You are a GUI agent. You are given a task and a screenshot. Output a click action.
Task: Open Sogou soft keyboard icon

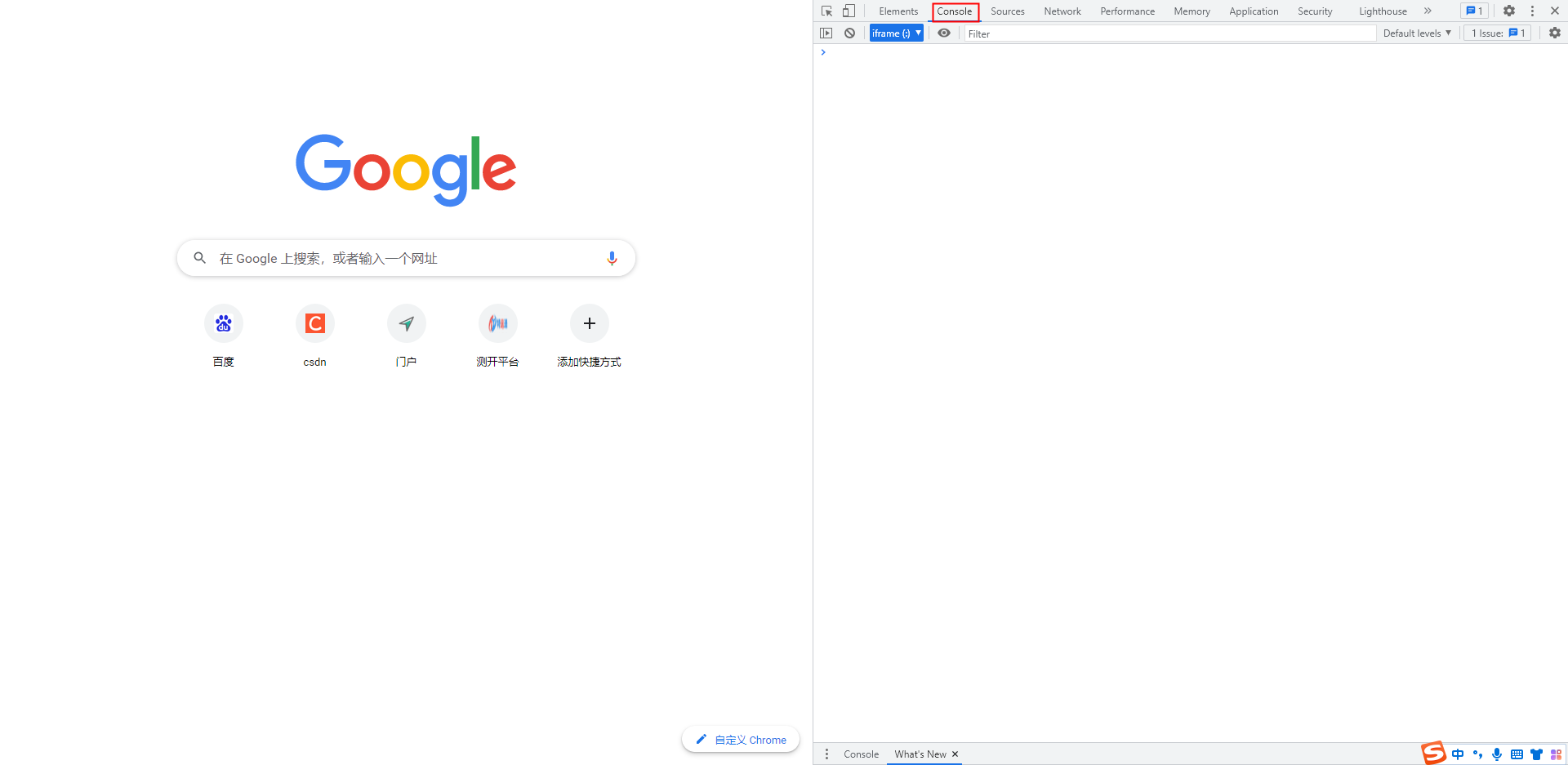tap(1517, 754)
